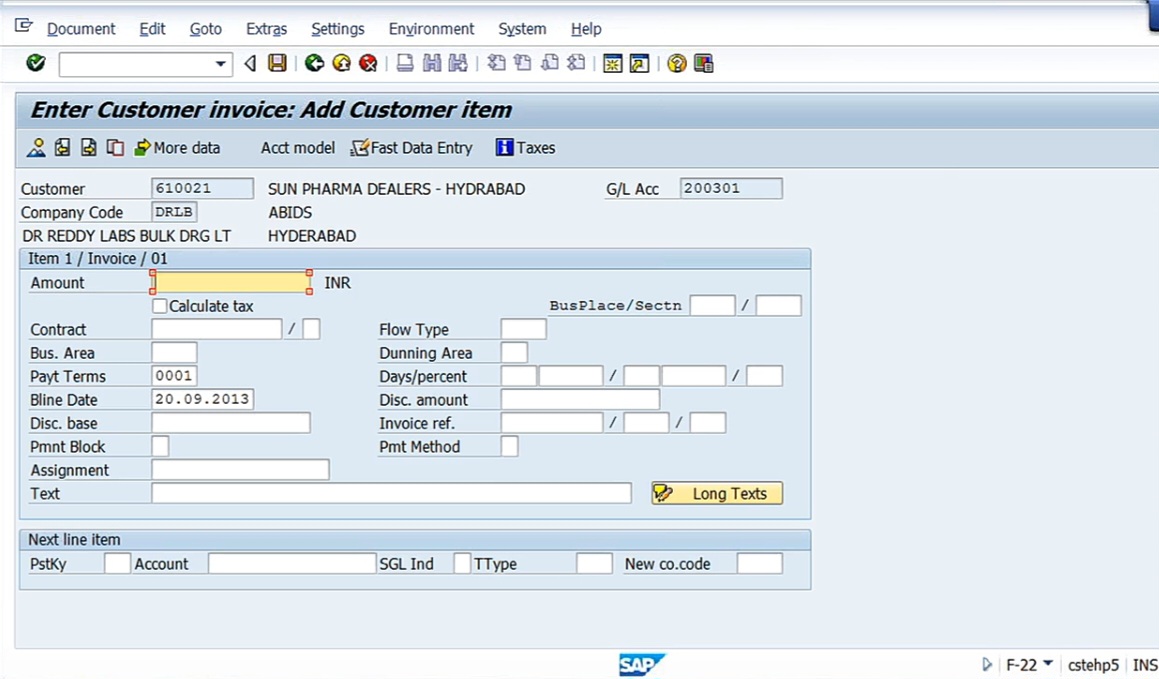Click the Text input field
Screen dimensions: 1159x679
tap(392, 494)
